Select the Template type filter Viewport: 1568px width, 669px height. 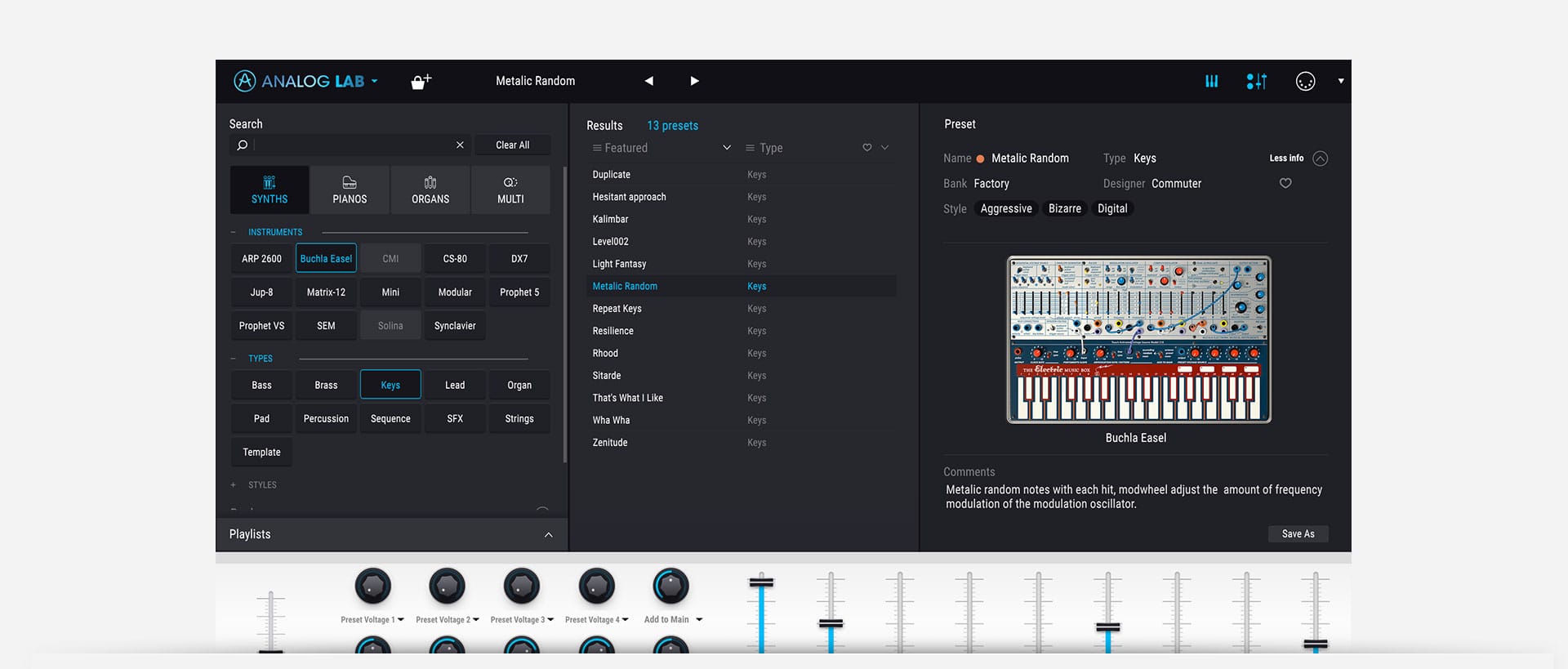pos(261,452)
